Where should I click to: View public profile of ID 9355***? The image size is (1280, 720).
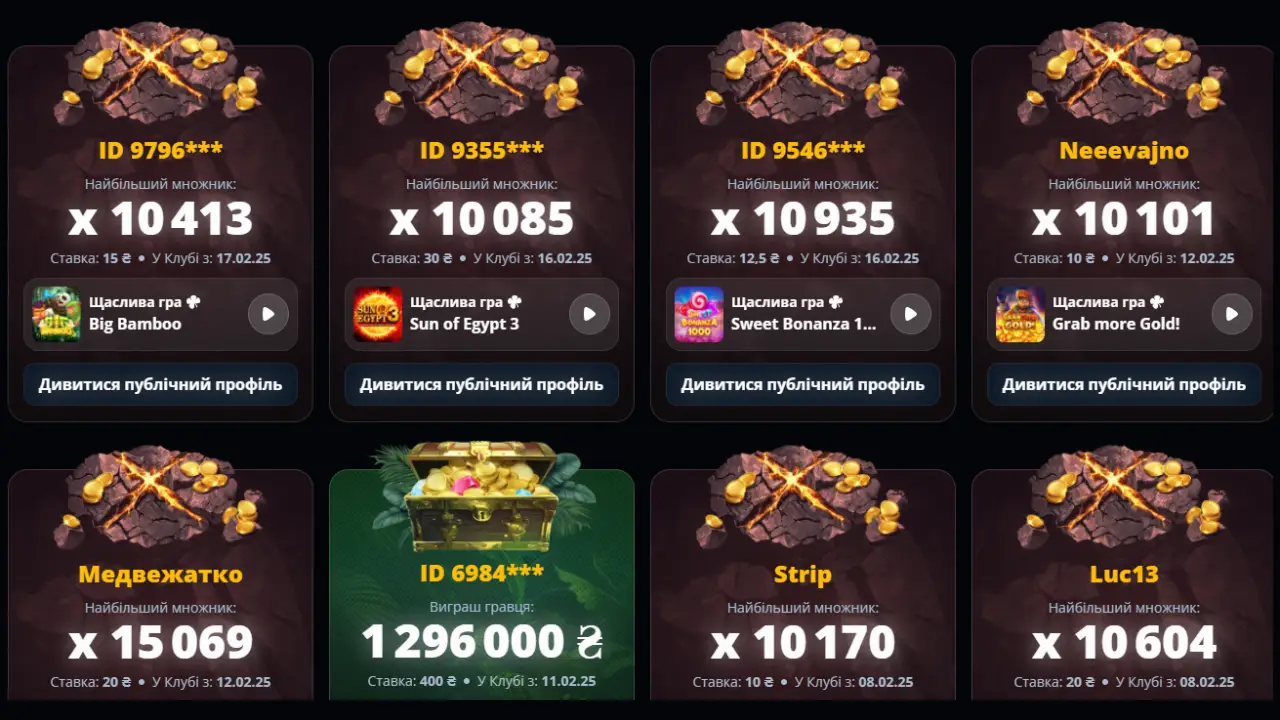click(x=482, y=385)
